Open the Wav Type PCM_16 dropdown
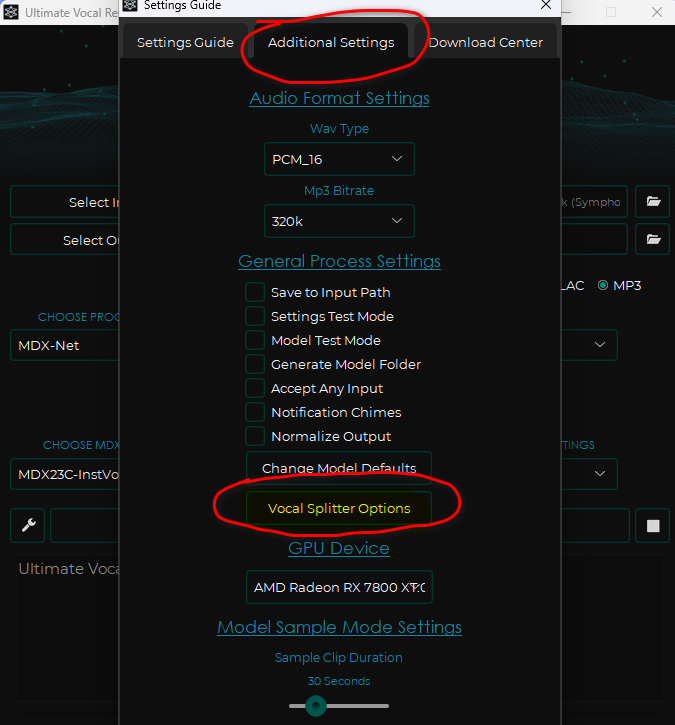 tap(339, 159)
